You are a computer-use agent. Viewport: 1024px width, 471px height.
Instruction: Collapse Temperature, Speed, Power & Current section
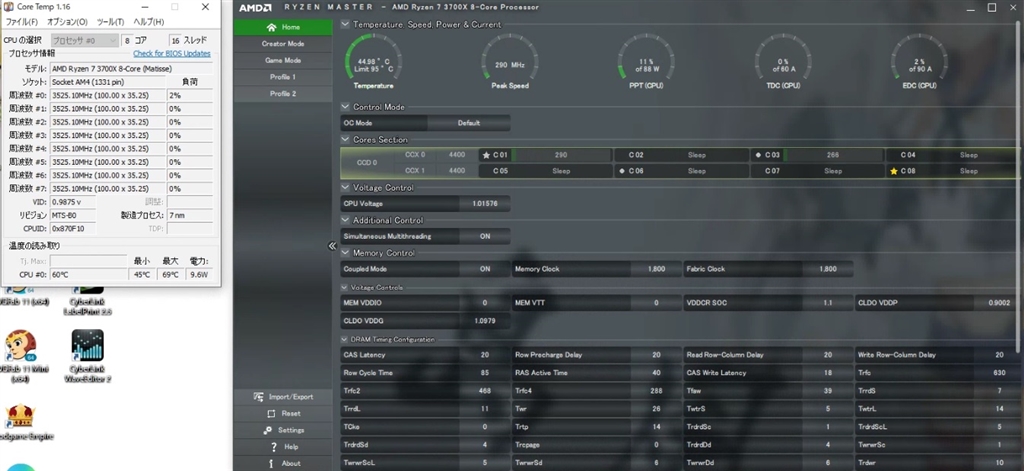tap(345, 25)
